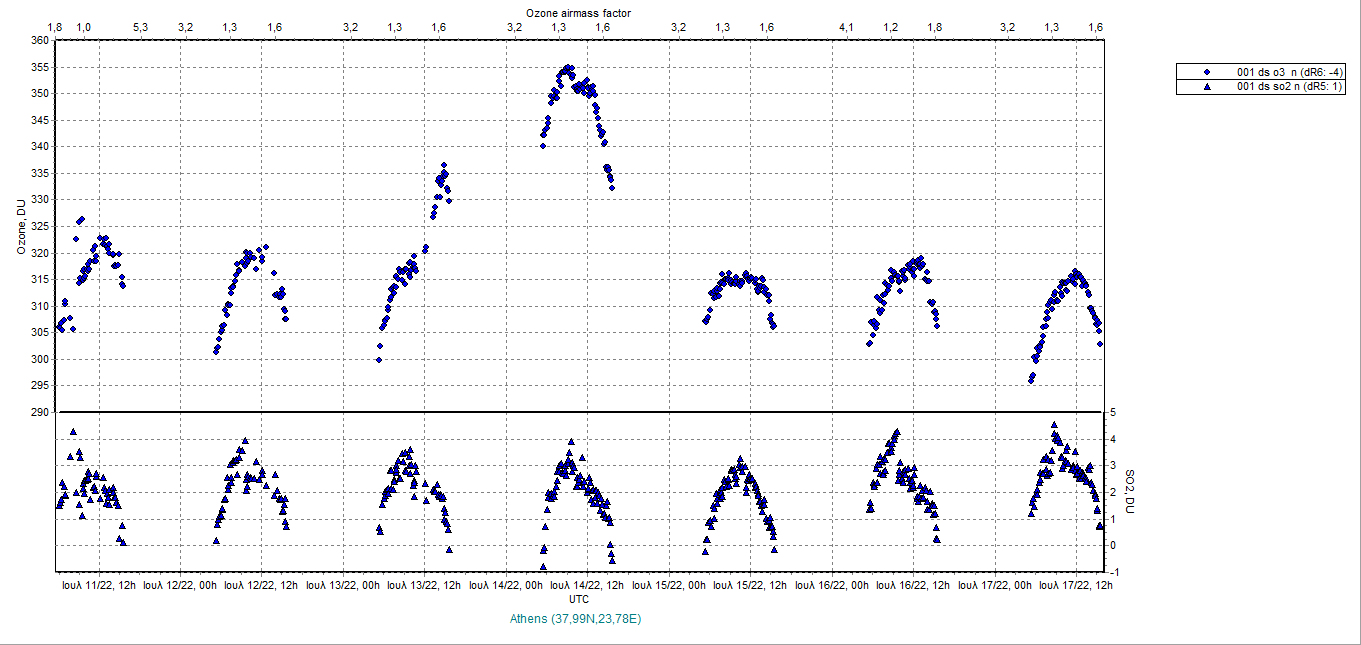Click the divider line between ozone and SO2 plots
This screenshot has width=1361, height=645.
pyautogui.click(x=578, y=412)
